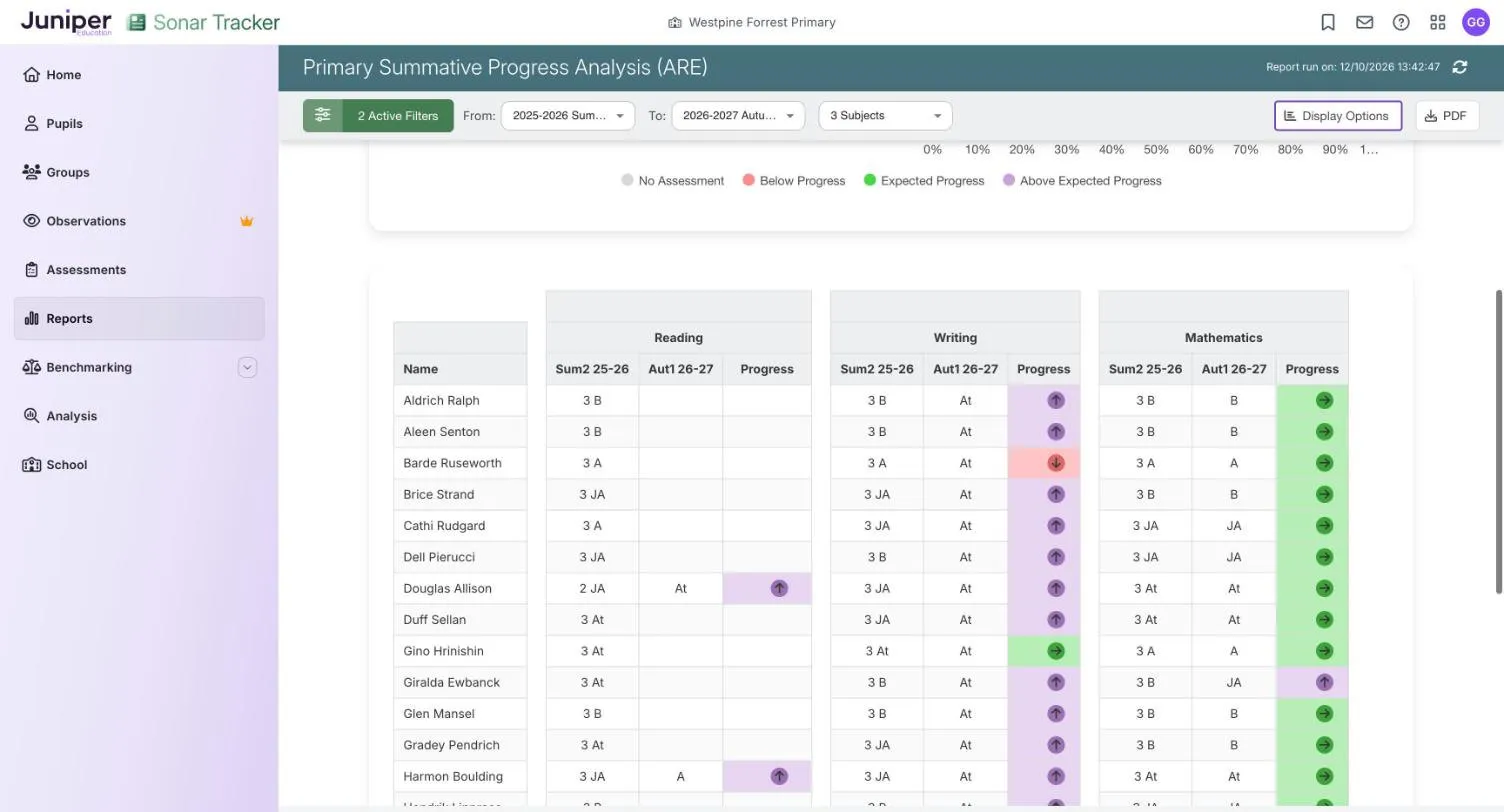Image resolution: width=1504 pixels, height=812 pixels.
Task: Toggle the Expected Progress legend item
Action: click(924, 181)
